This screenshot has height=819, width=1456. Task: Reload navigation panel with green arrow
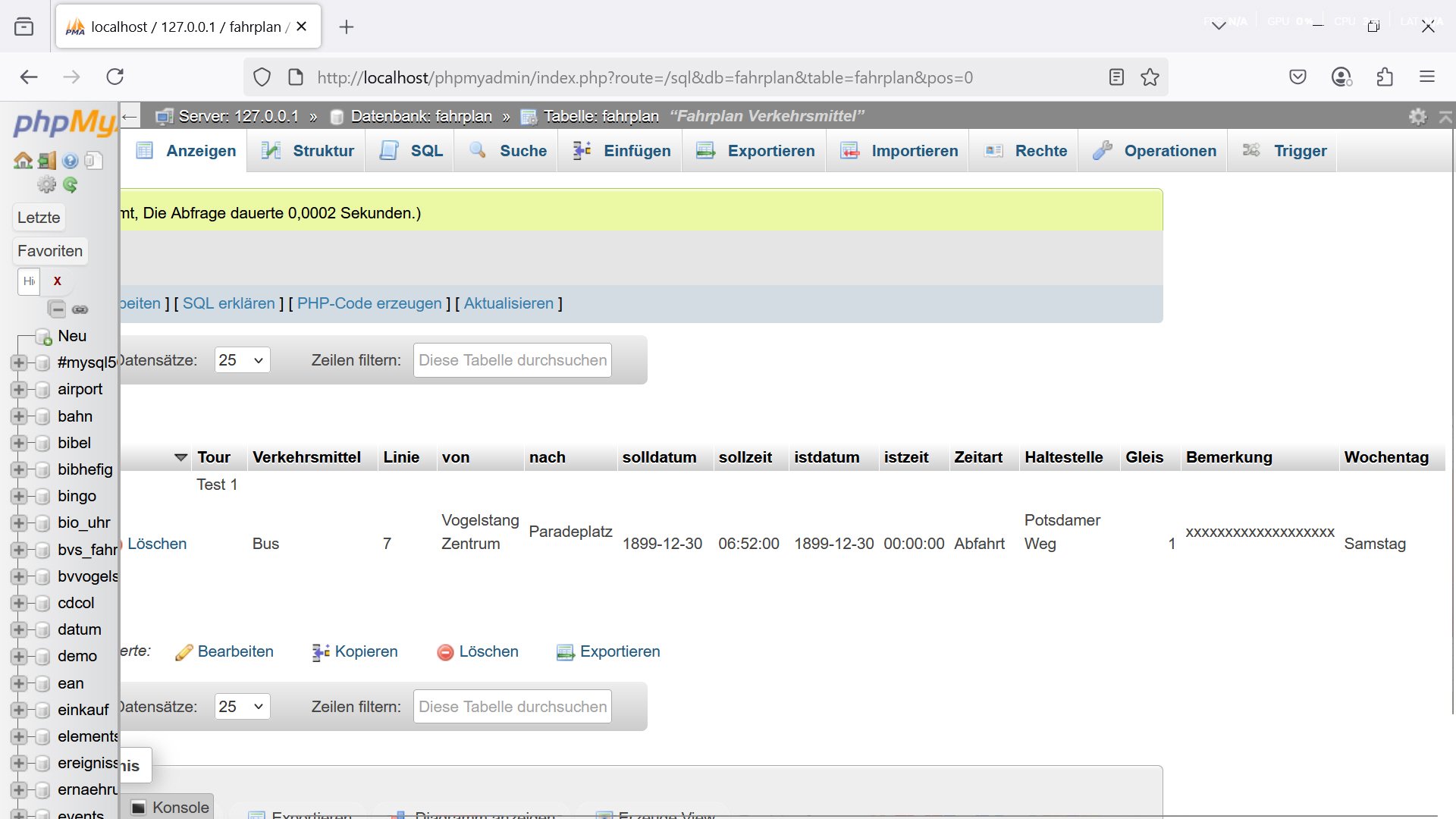coord(71,184)
